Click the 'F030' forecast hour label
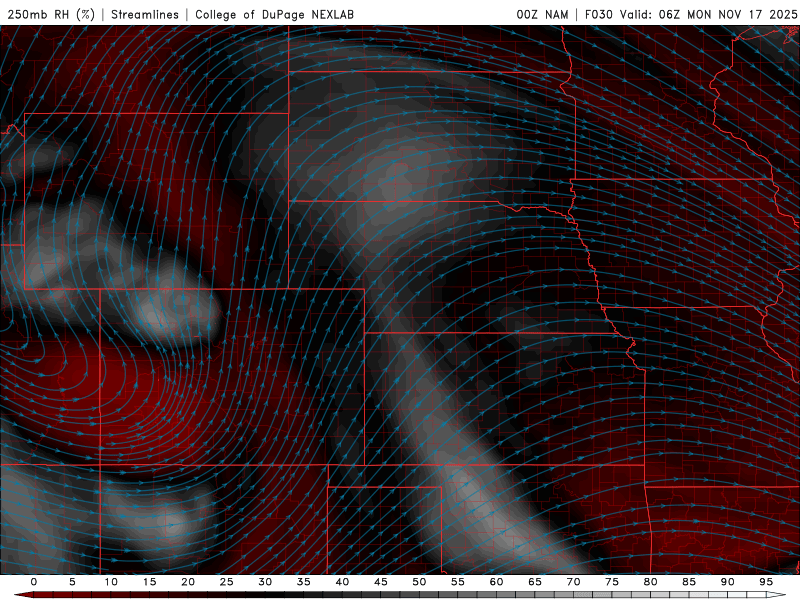 pos(598,14)
